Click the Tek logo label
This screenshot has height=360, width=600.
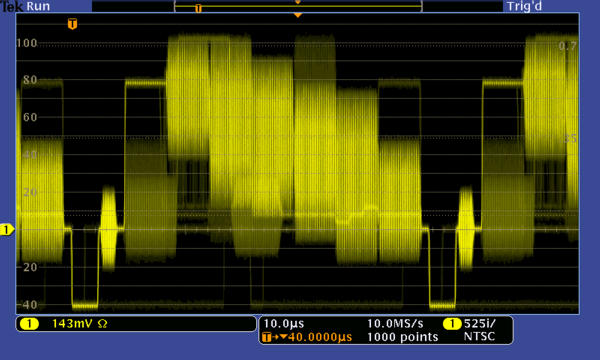click(x=10, y=6)
